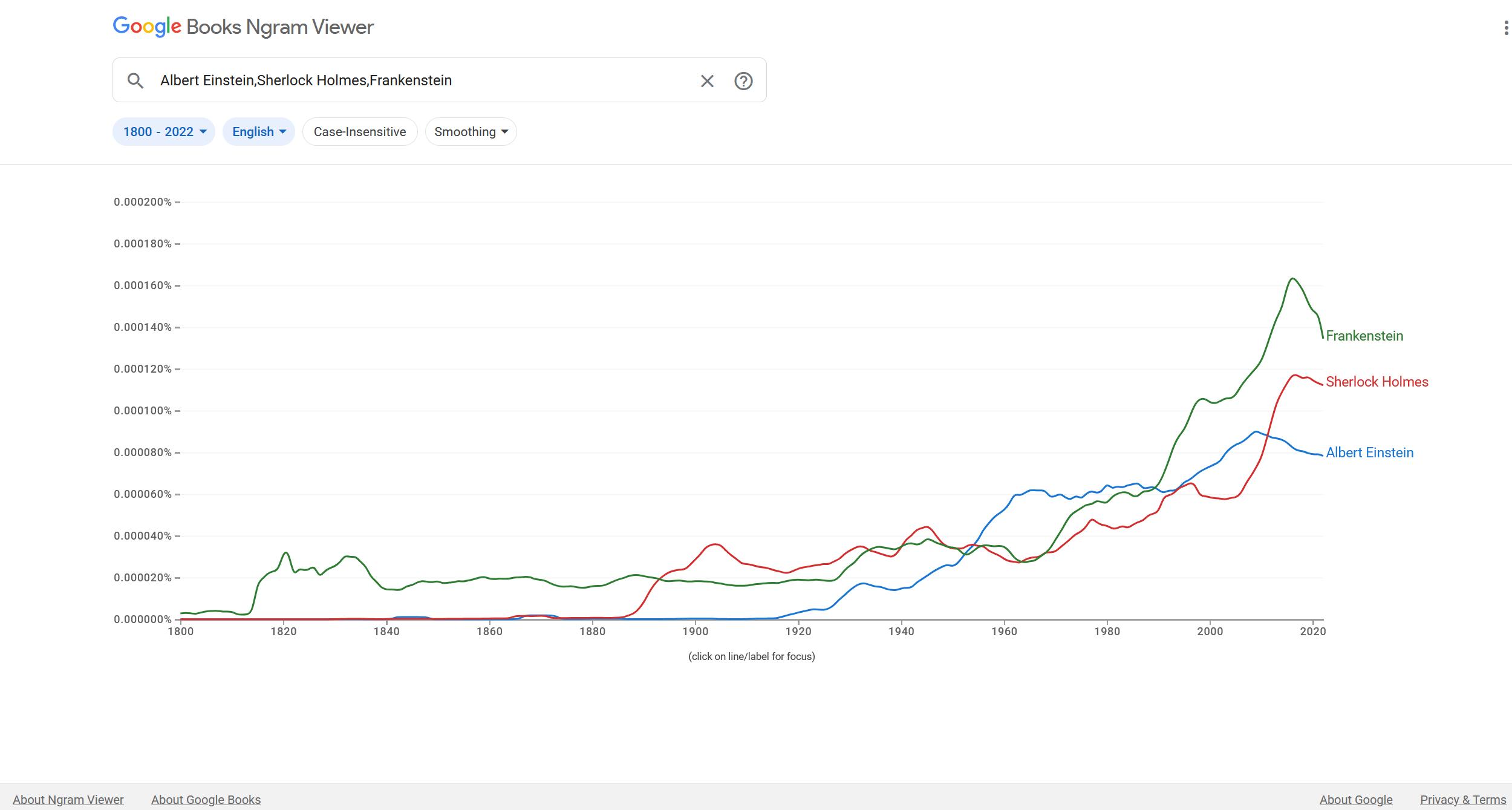Click the 0.000140% y-axis label
This screenshot has width=1512, height=810.
click(x=143, y=327)
